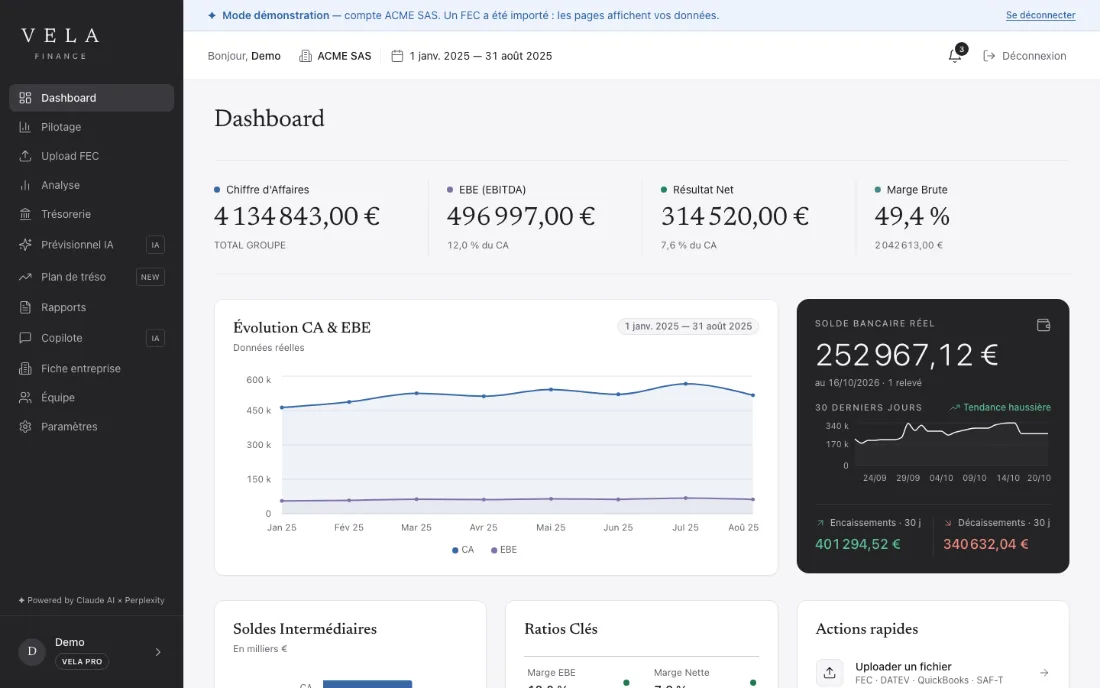
Task: Open the ACME SAS company selector
Action: click(335, 56)
